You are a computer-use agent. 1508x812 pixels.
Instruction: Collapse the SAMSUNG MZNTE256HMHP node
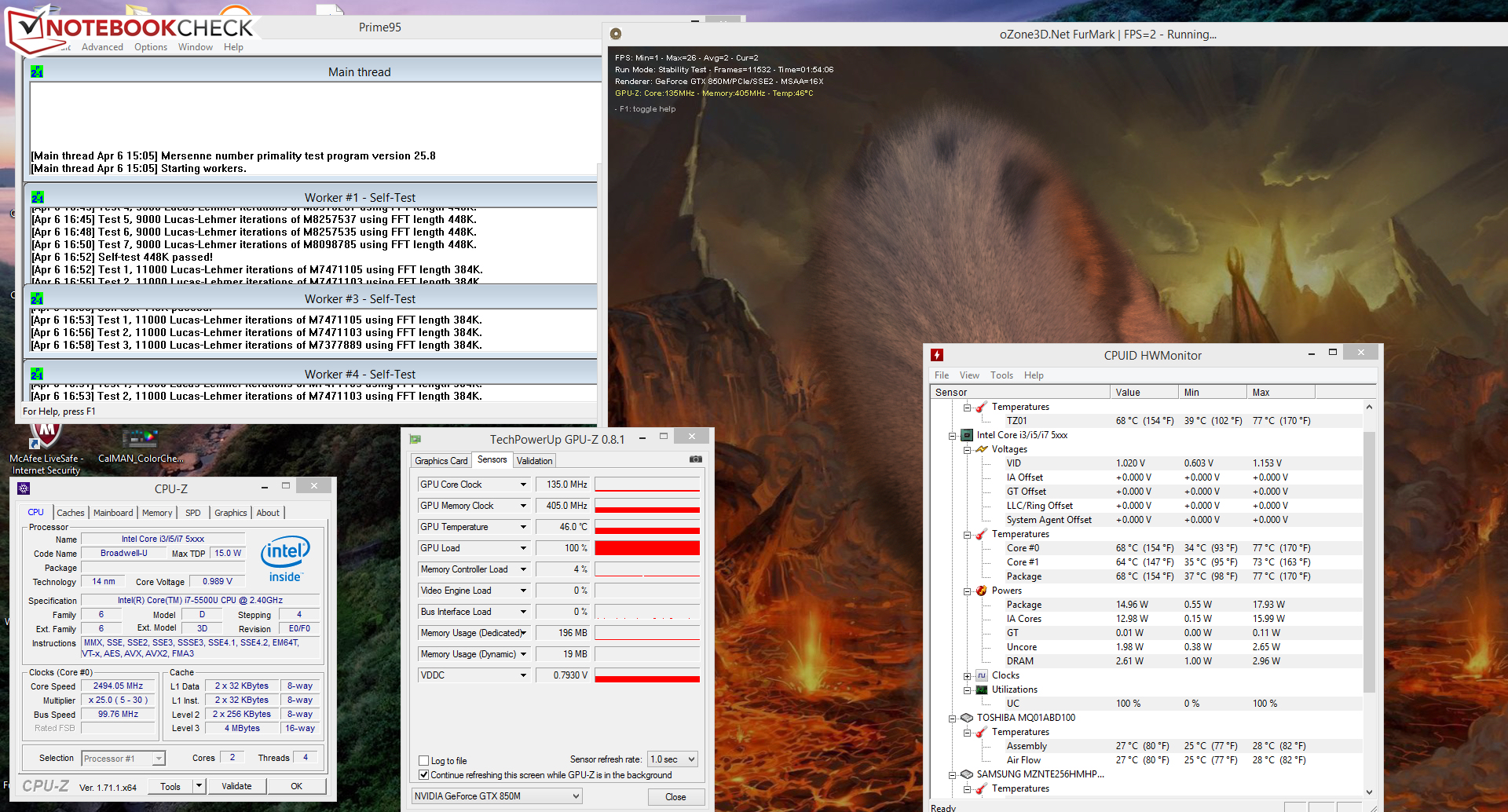coord(952,775)
